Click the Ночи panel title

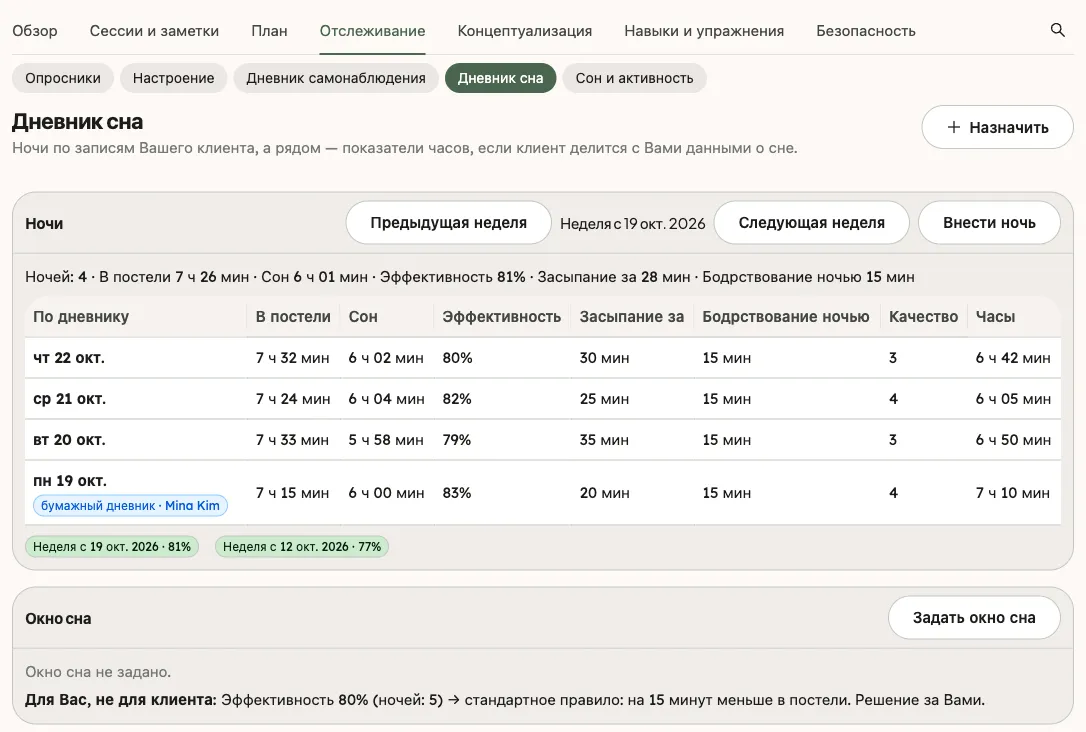(44, 224)
